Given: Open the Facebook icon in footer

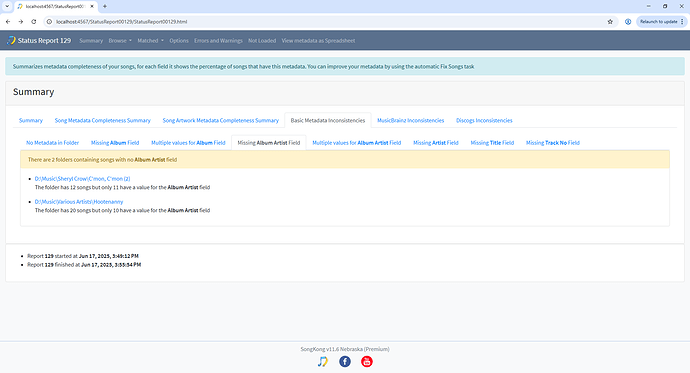Looking at the screenshot, I should 345,362.
